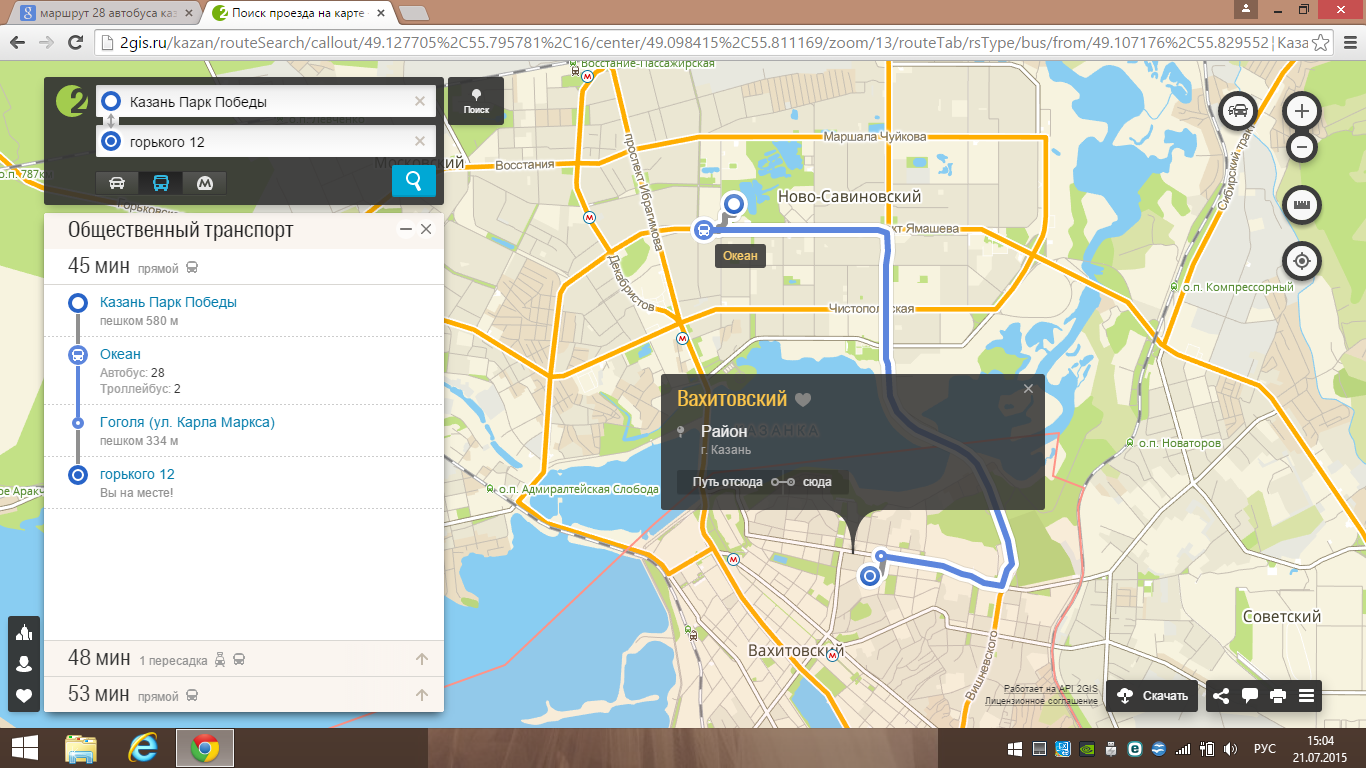Image resolution: width=1366 pixels, height=768 pixels.
Task: Select car route mode
Action: point(117,182)
